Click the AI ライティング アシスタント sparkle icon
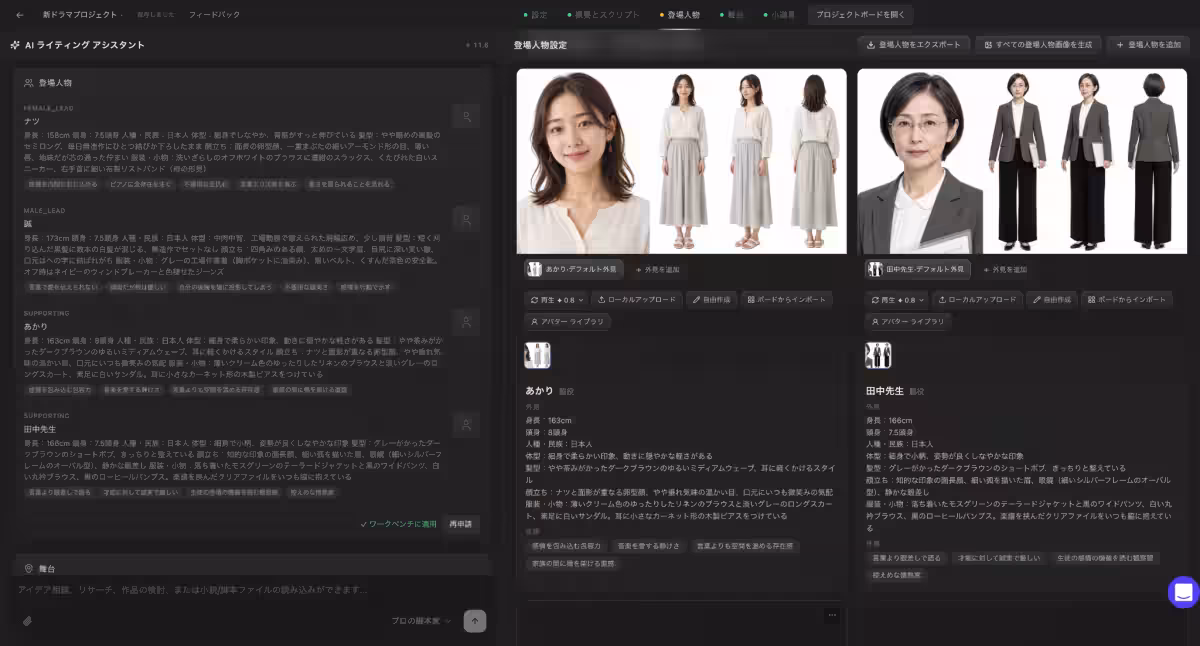Screen dimensions: 1200x646 click(x=15, y=45)
